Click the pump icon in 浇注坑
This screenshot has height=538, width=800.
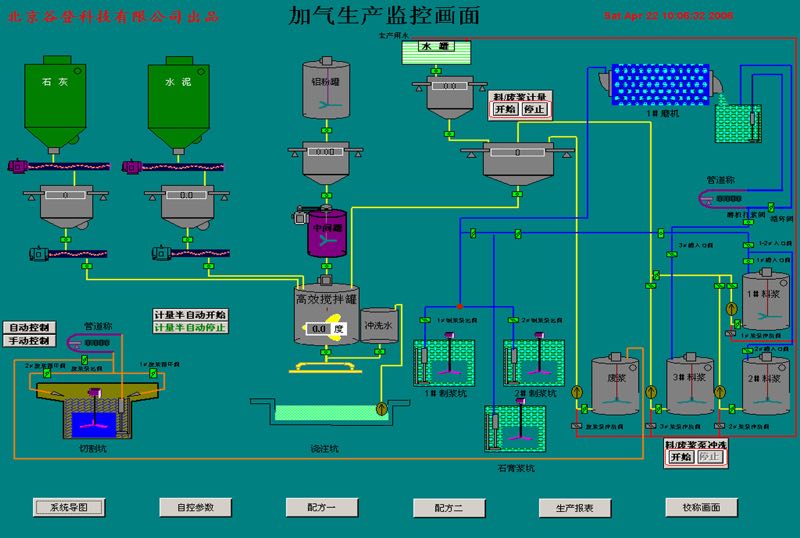[x=380, y=408]
